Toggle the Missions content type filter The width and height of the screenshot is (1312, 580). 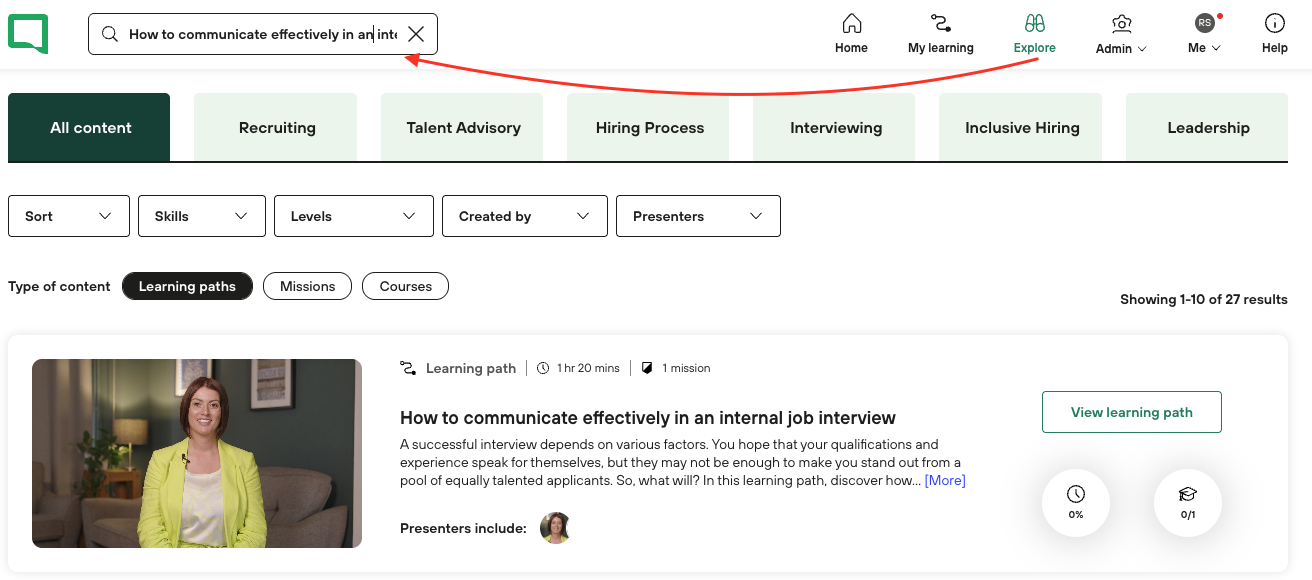[x=307, y=286]
